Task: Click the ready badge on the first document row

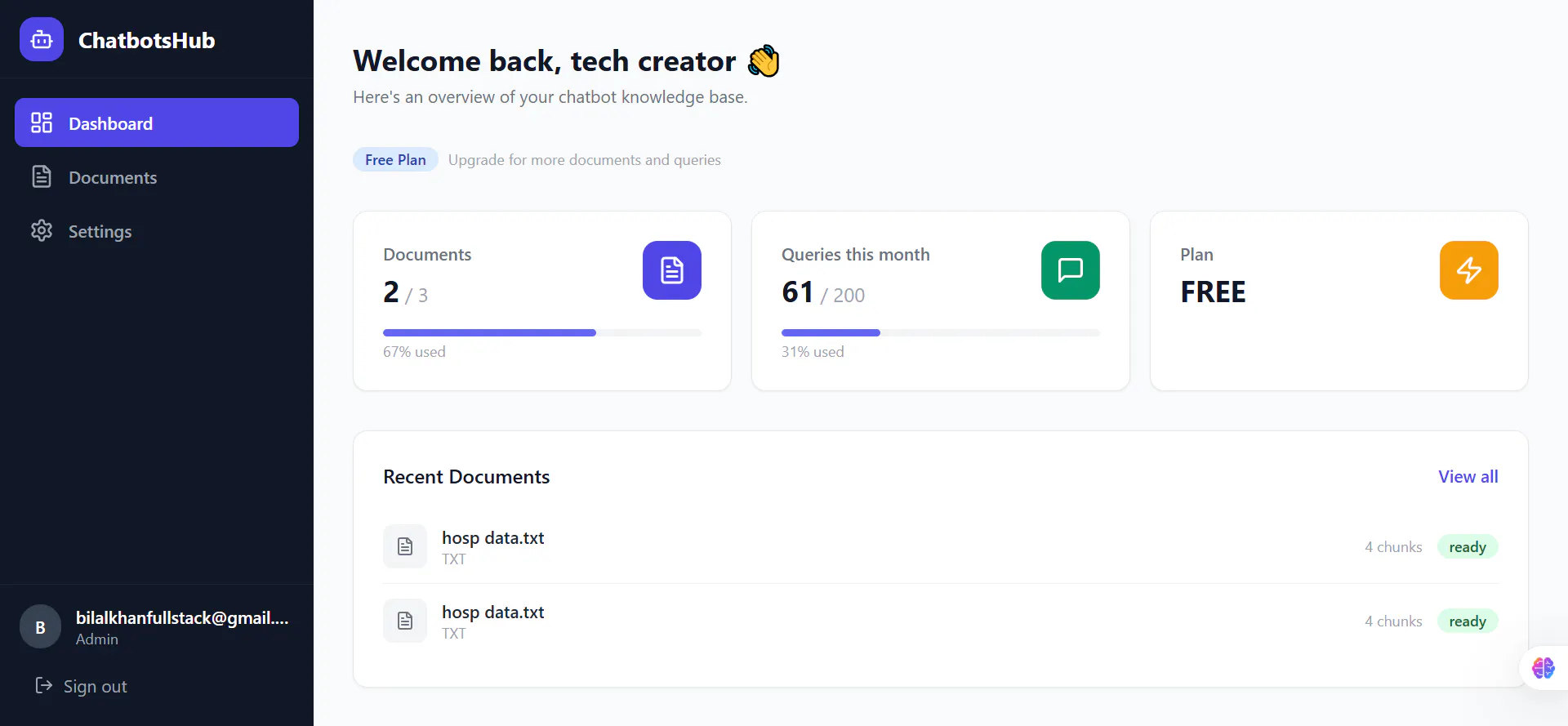Action: point(1468,546)
